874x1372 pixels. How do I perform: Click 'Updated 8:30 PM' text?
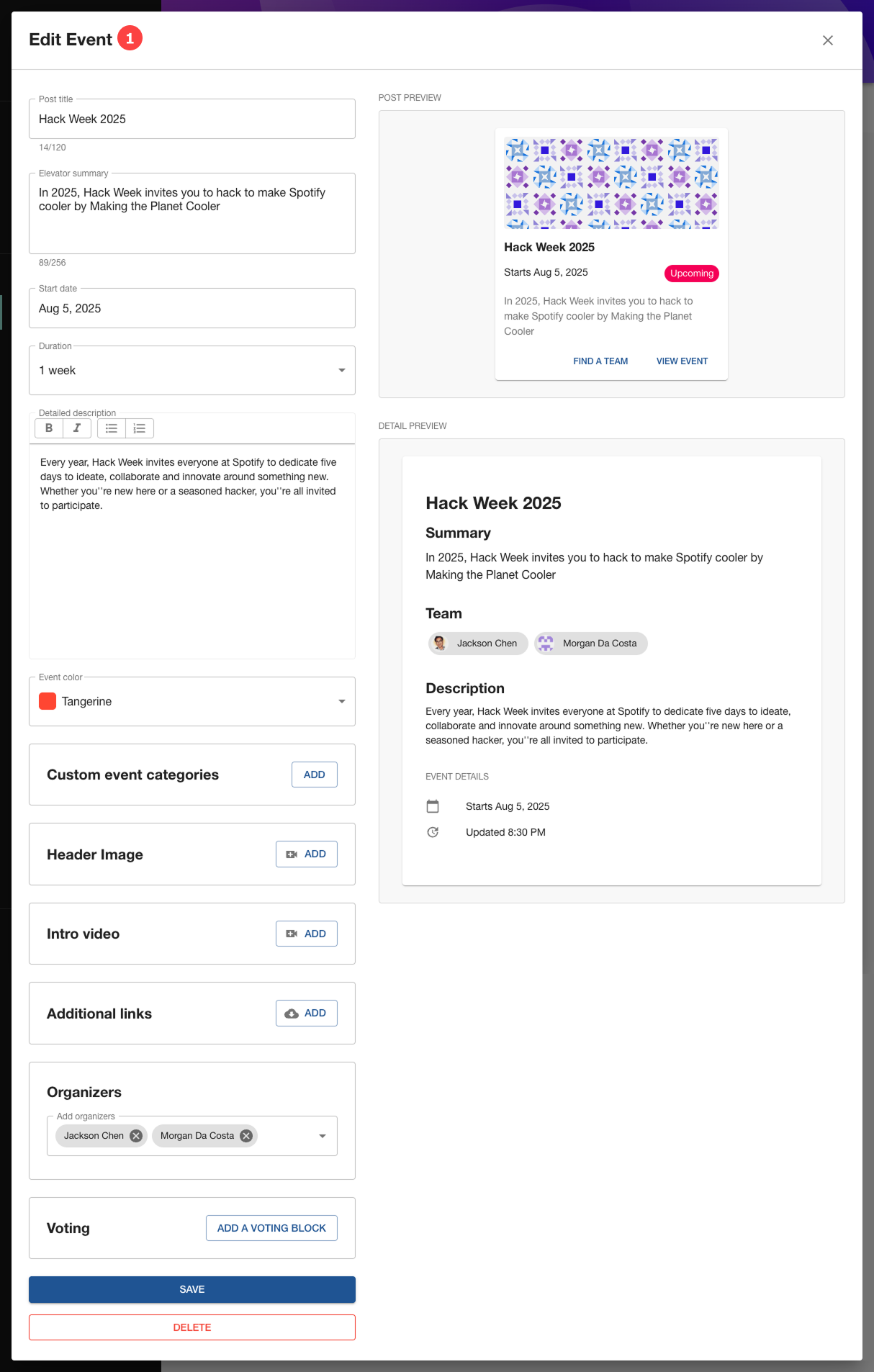pyautogui.click(x=505, y=832)
